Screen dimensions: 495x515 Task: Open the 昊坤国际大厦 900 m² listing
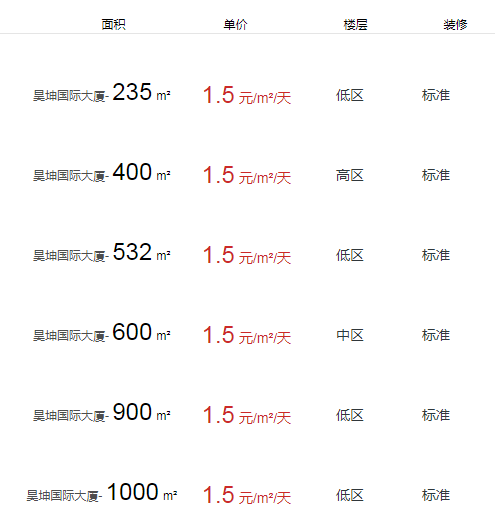coord(102,412)
